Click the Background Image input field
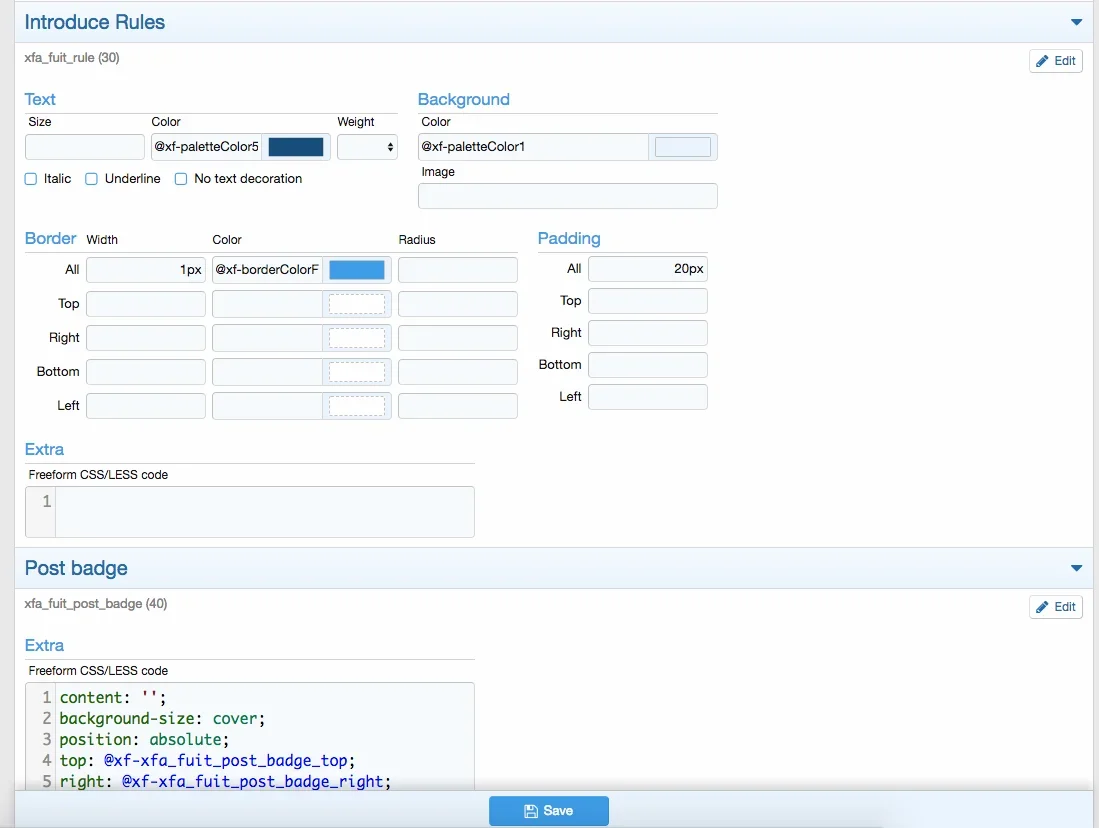The height and width of the screenshot is (828, 1099). [567, 196]
